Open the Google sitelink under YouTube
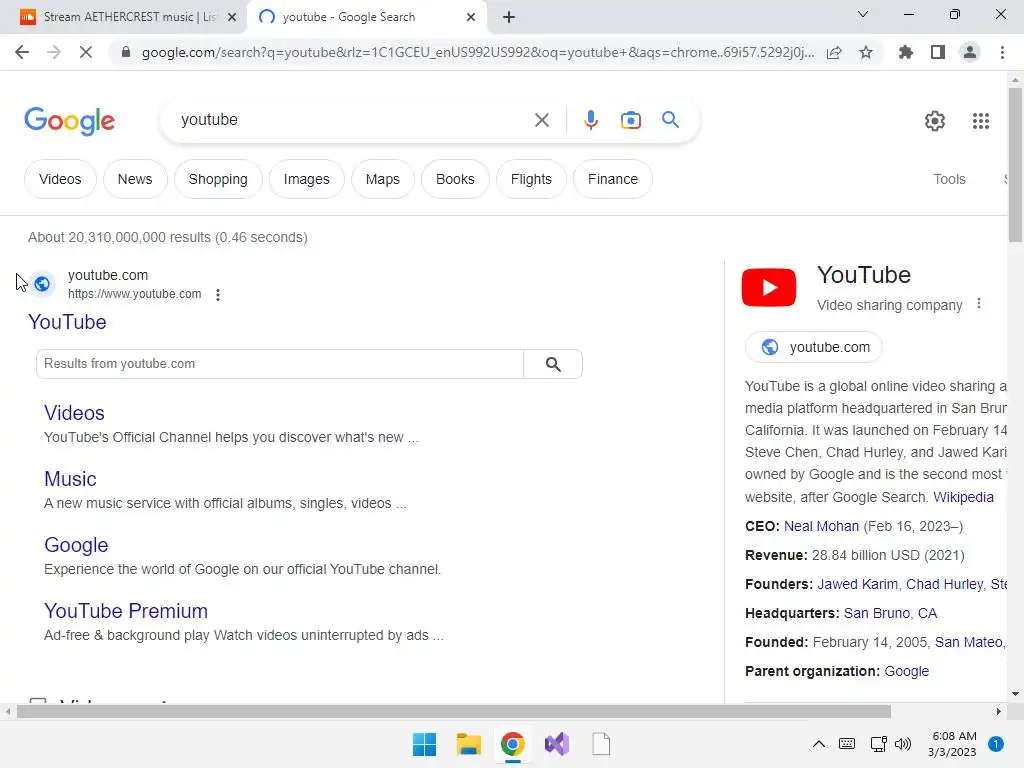 76,545
